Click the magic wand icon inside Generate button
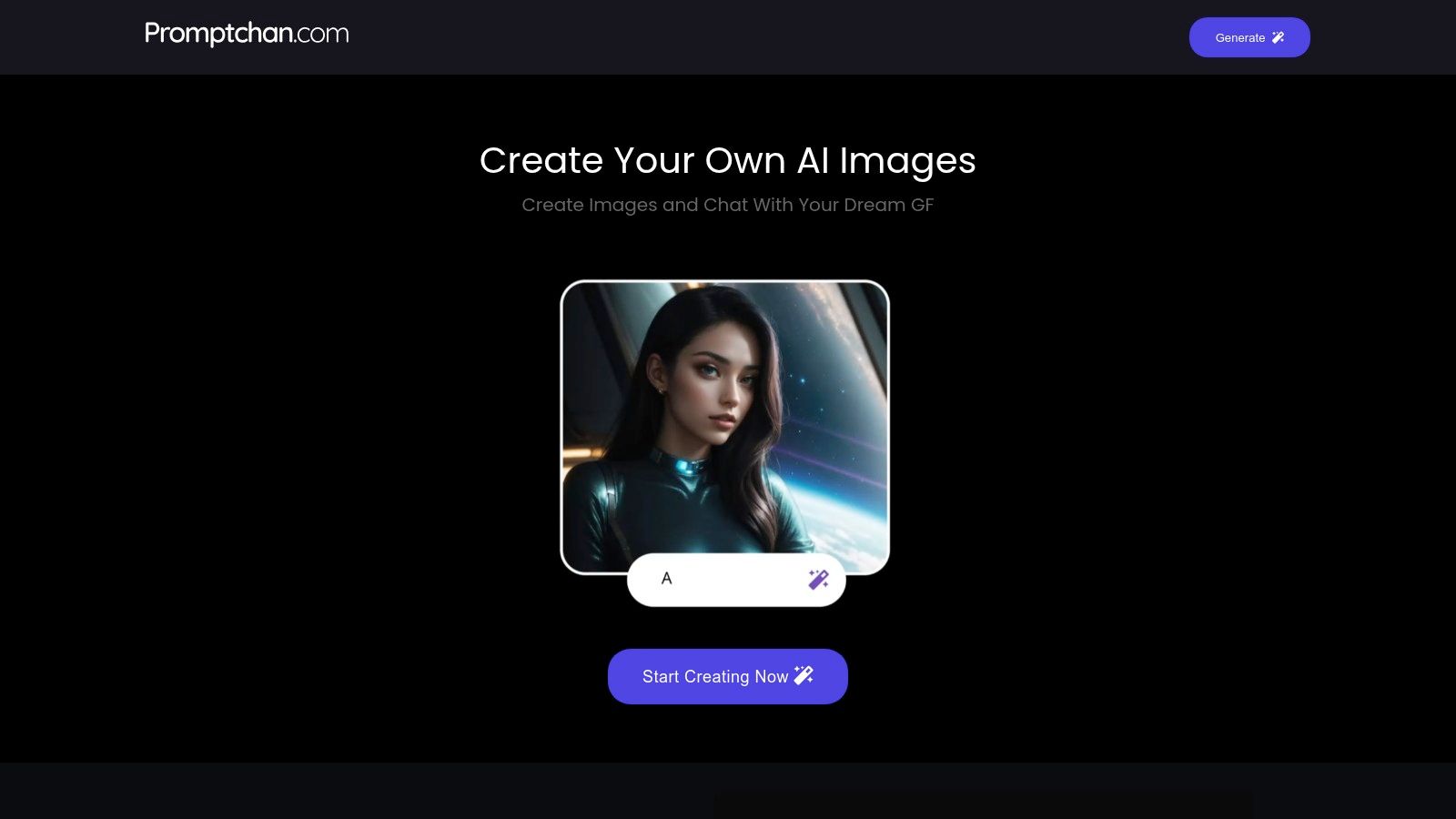This screenshot has width=1456, height=819. point(1279,37)
